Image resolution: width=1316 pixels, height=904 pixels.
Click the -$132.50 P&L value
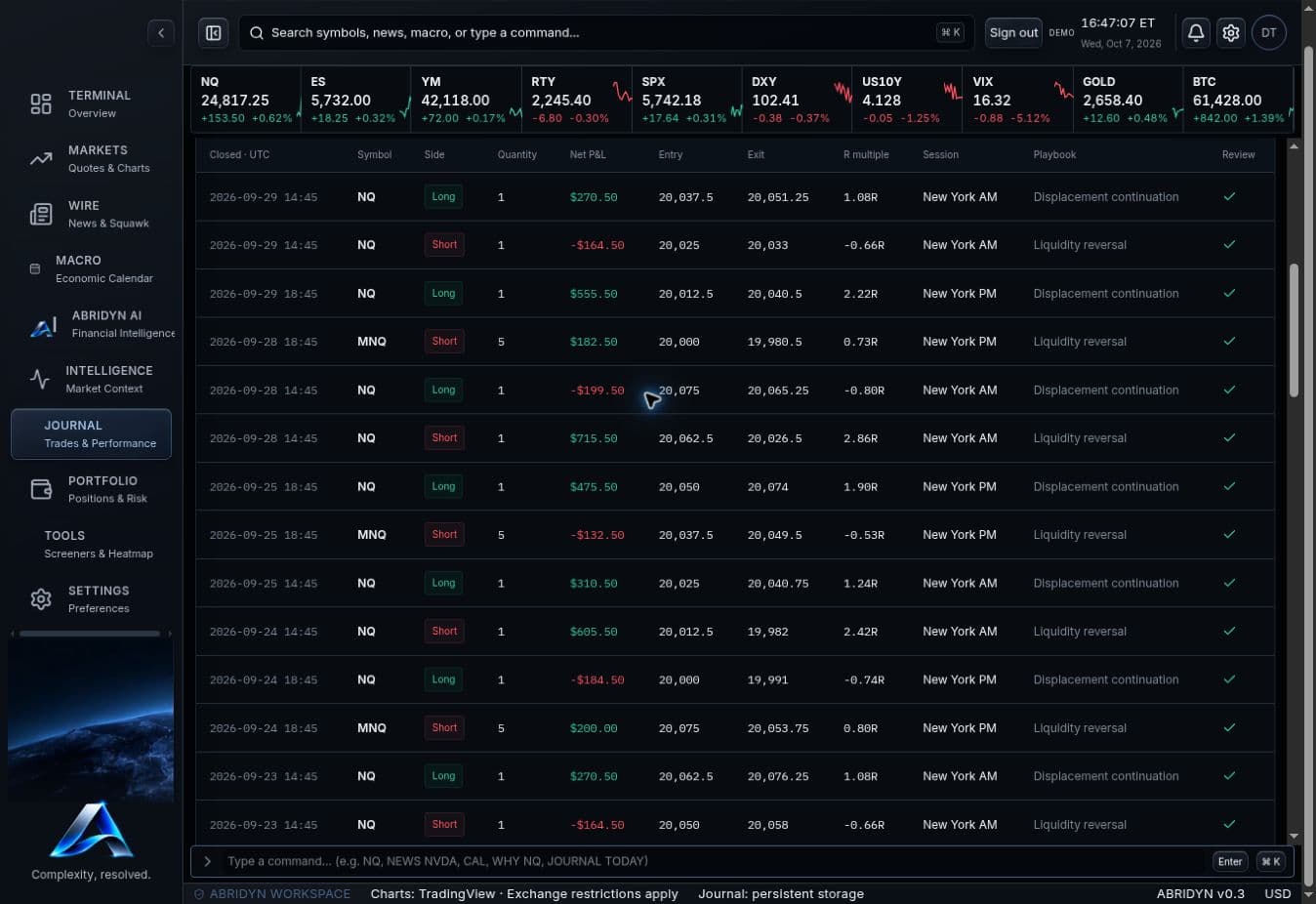596,535
